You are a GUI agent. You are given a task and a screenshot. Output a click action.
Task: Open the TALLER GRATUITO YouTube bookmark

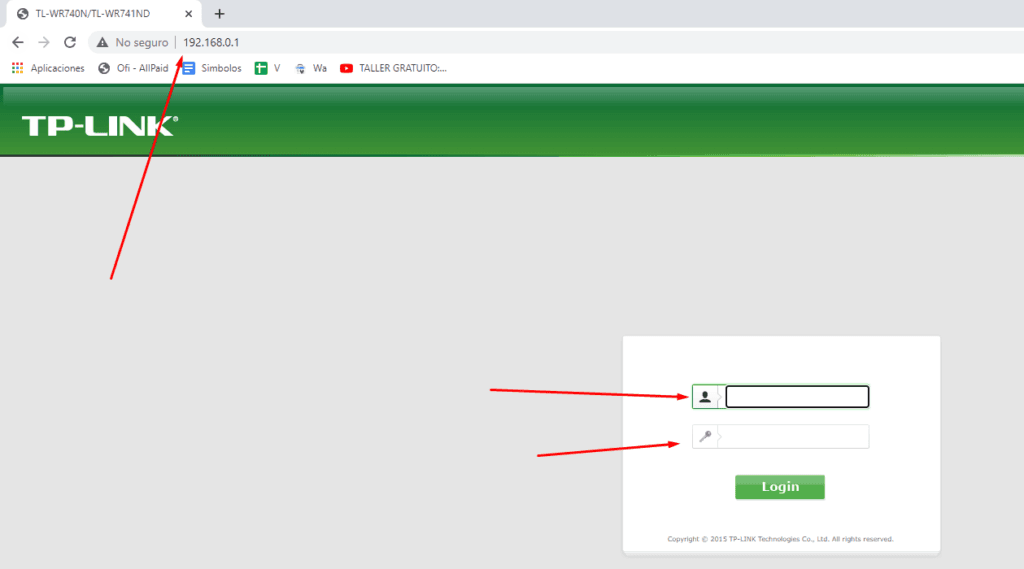click(393, 68)
